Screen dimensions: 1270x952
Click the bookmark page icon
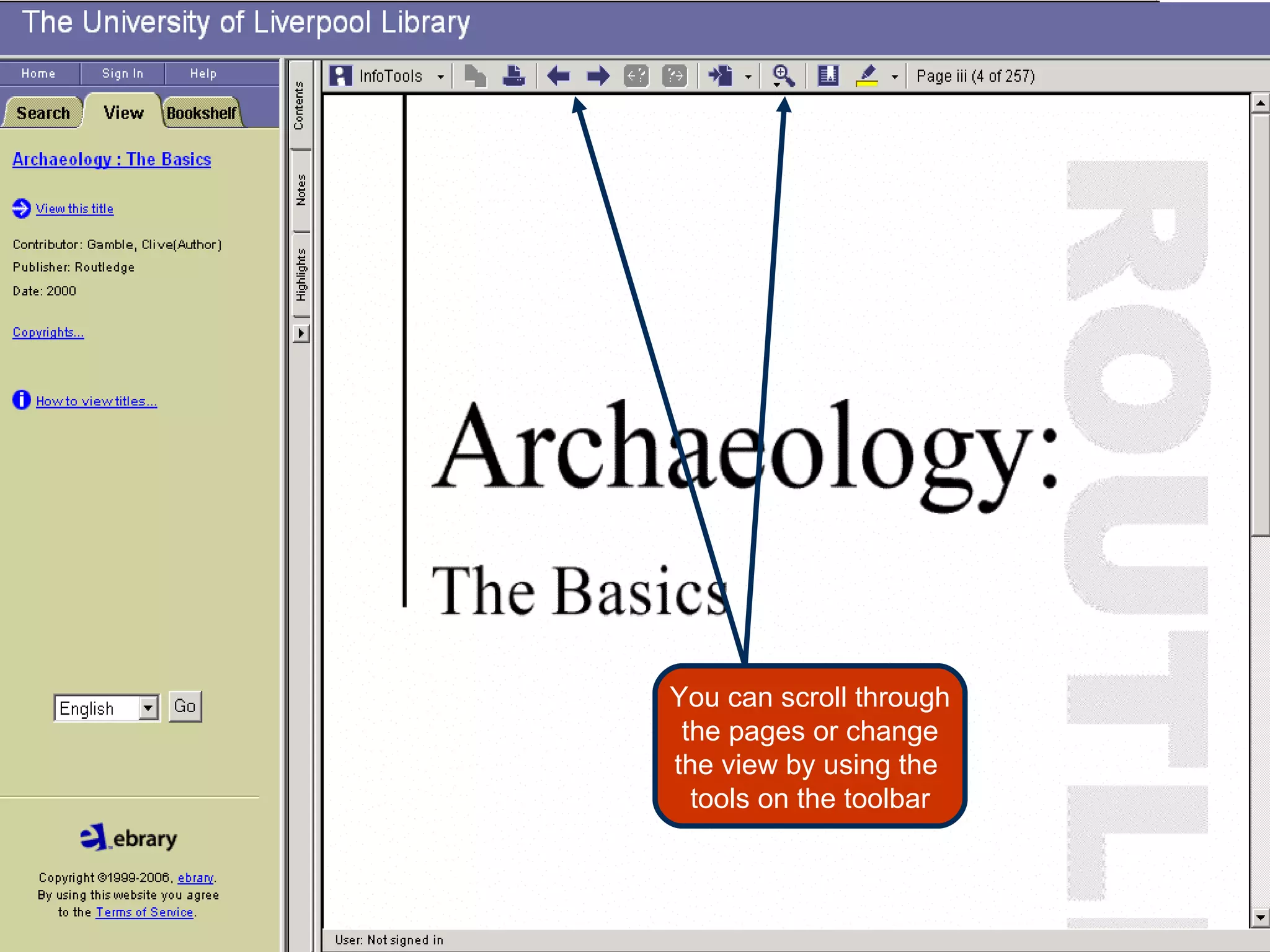point(828,76)
